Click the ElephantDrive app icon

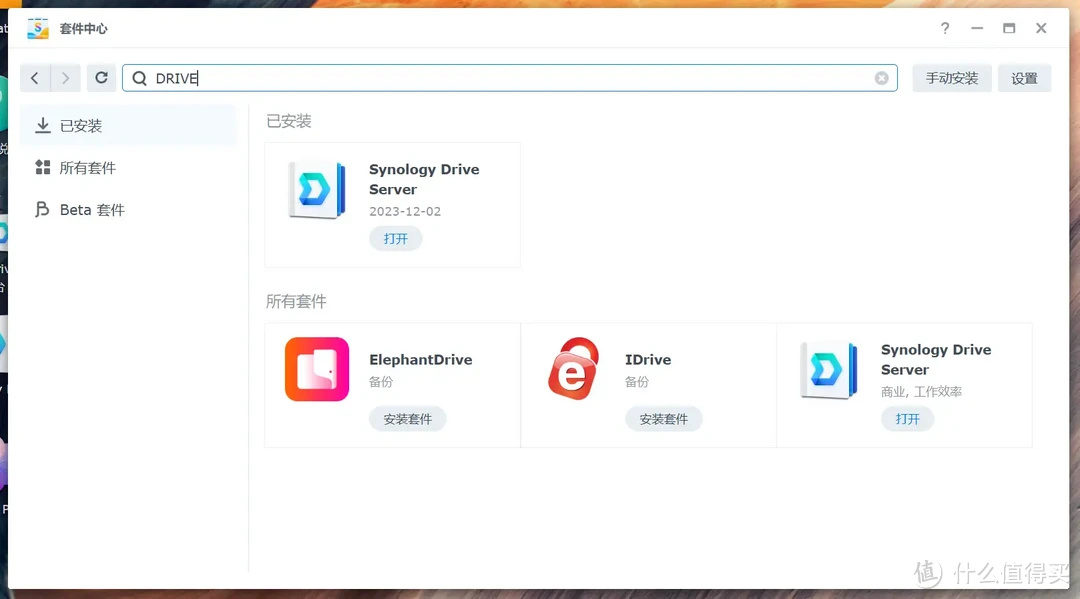(x=317, y=369)
